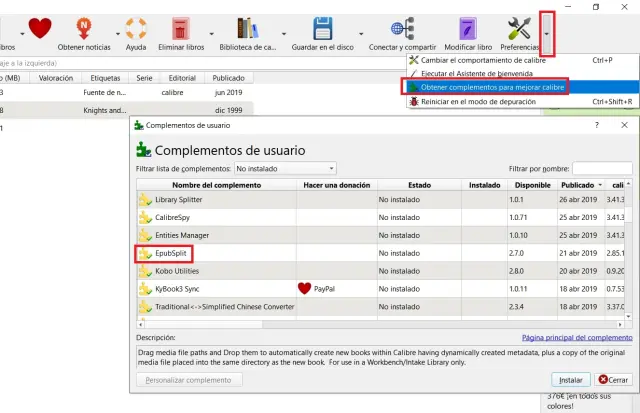
Task: Click Guardar en el disco icon
Action: pyautogui.click(x=322, y=26)
